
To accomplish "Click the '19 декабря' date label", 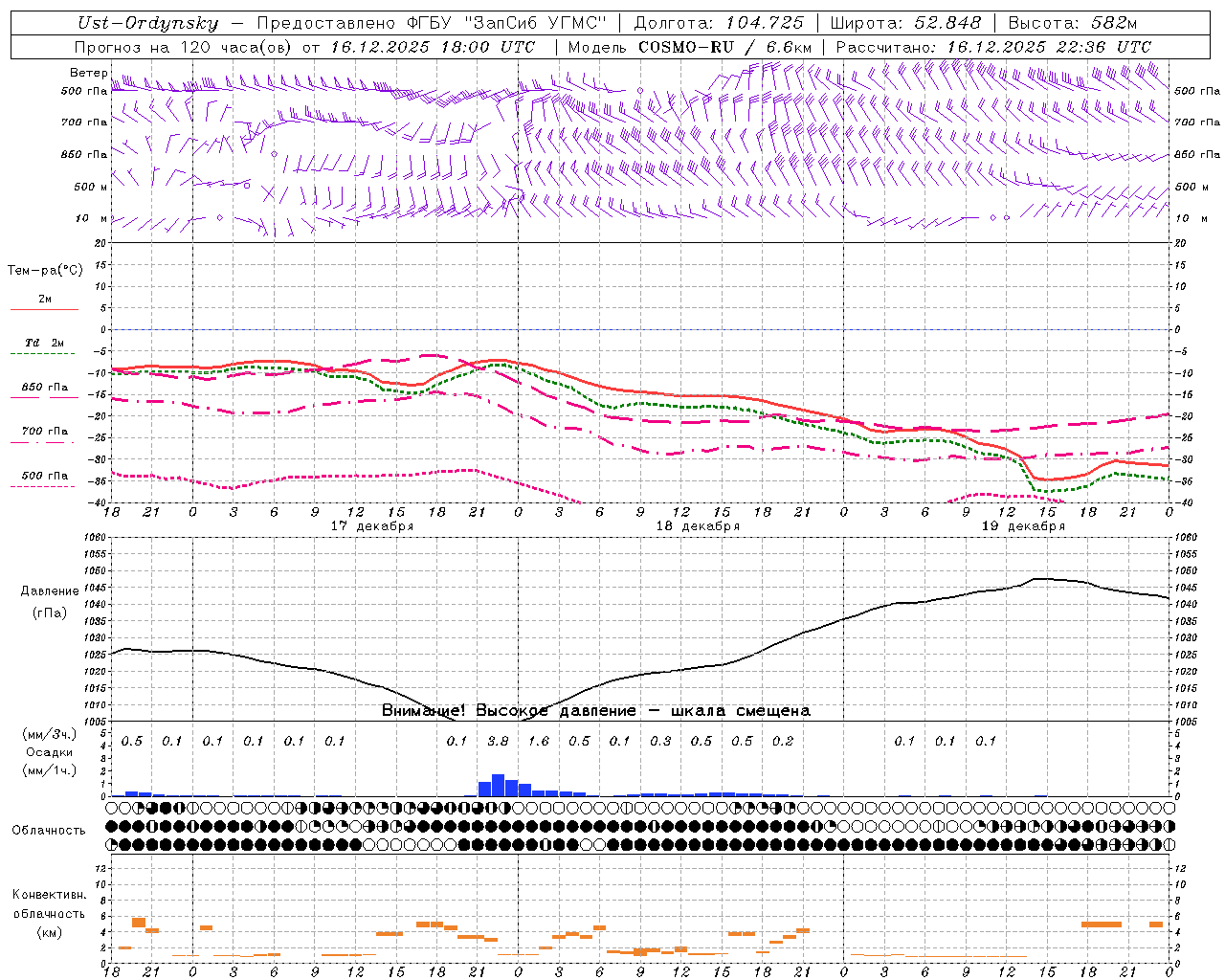I will (x=1023, y=526).
